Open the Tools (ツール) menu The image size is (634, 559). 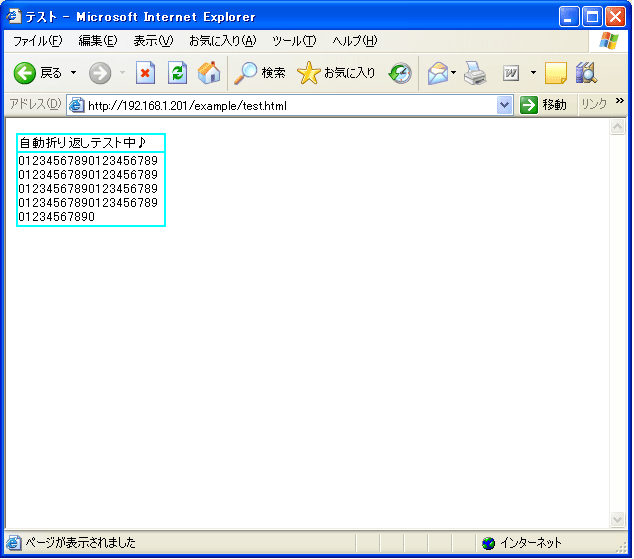pyautogui.click(x=294, y=41)
